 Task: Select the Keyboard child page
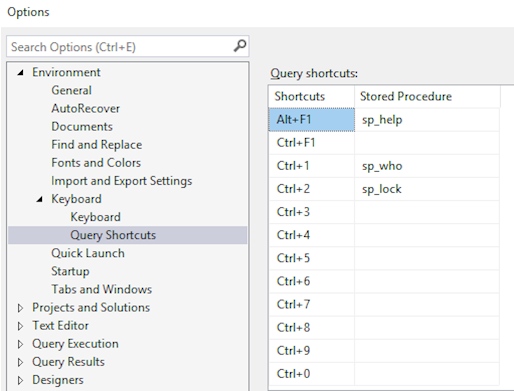click(95, 217)
